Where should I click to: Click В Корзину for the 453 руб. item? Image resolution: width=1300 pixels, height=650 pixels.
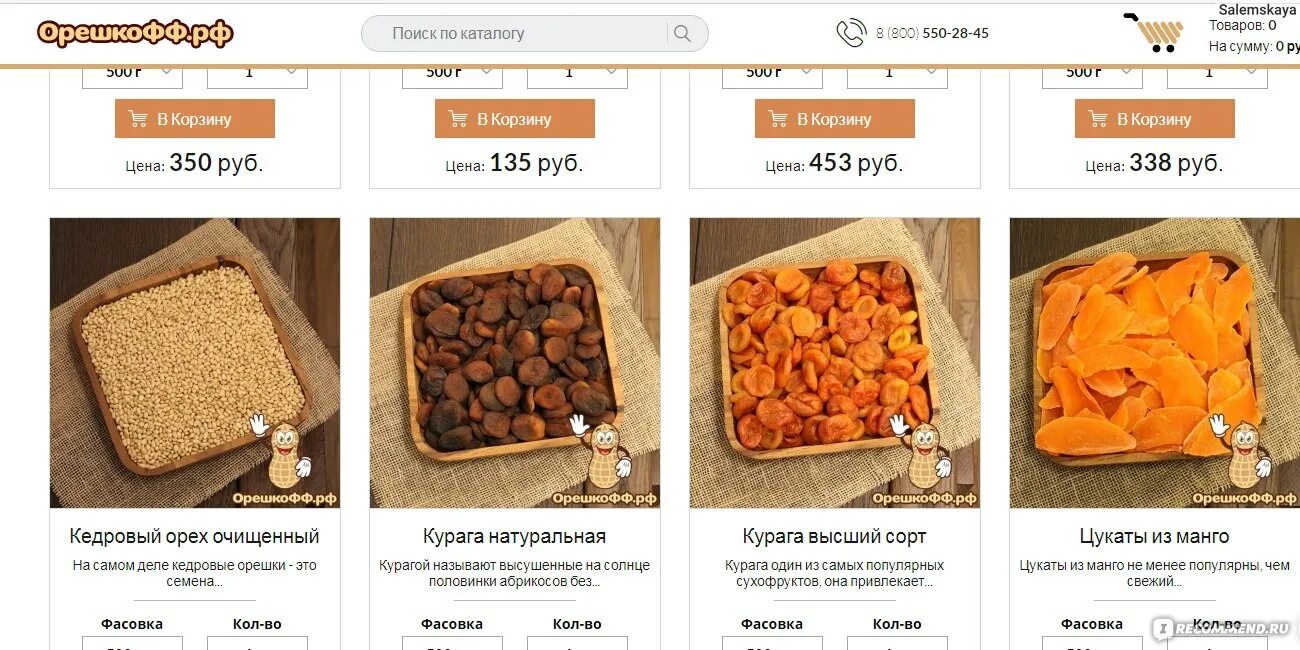coord(835,119)
